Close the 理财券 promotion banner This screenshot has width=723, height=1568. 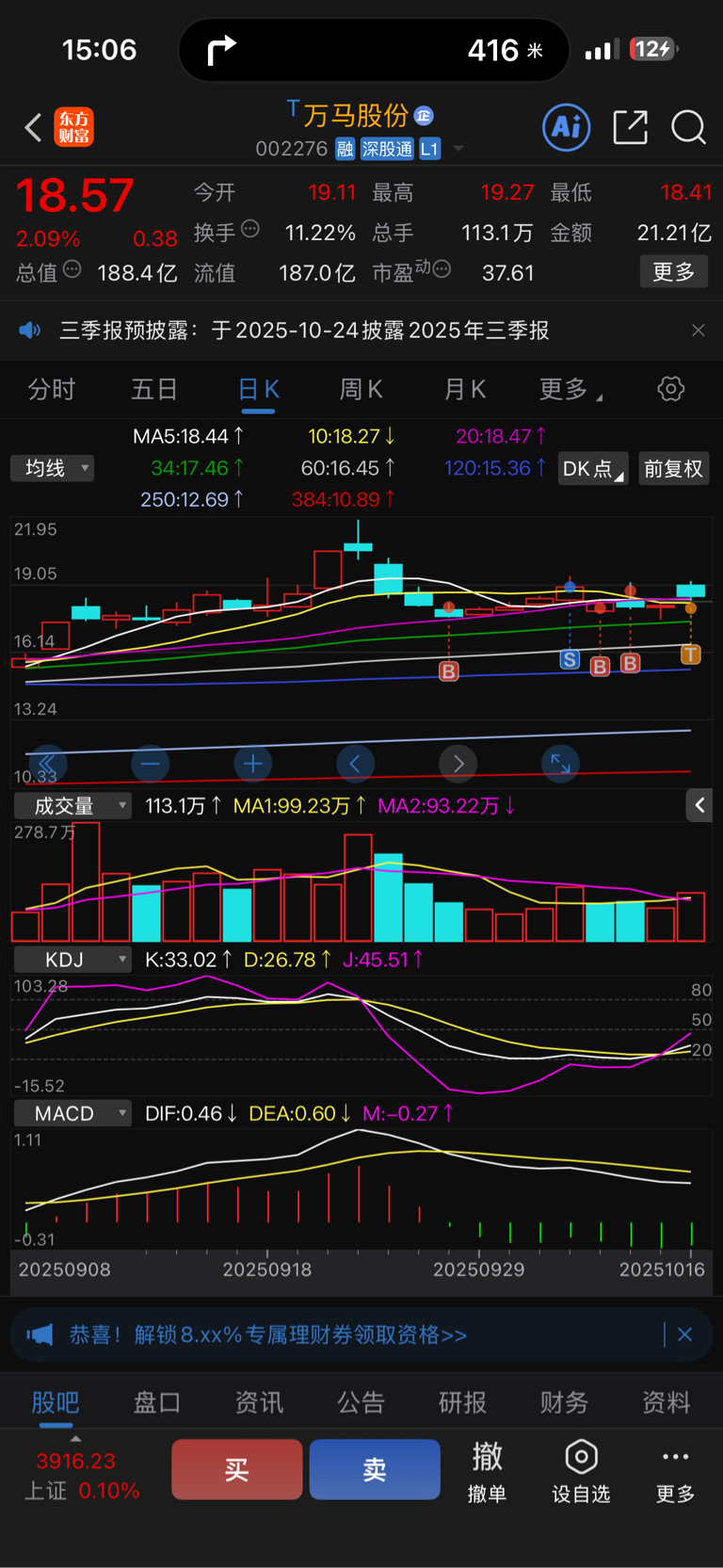(684, 1334)
